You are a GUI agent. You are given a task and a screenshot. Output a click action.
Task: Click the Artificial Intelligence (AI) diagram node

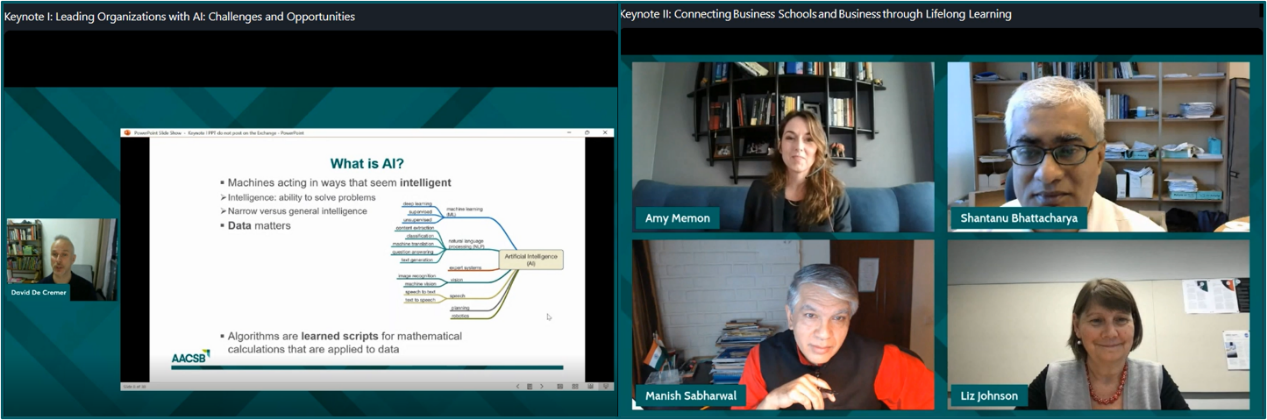point(530,260)
